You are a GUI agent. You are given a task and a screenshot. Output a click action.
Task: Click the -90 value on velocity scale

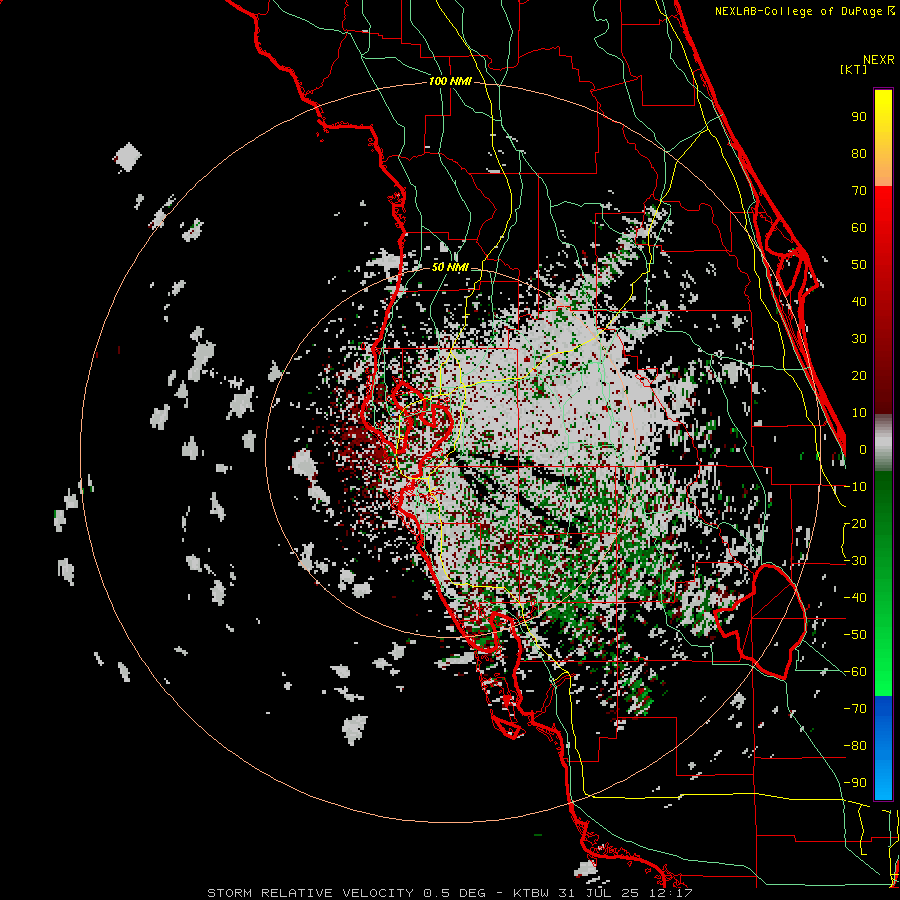[x=855, y=783]
